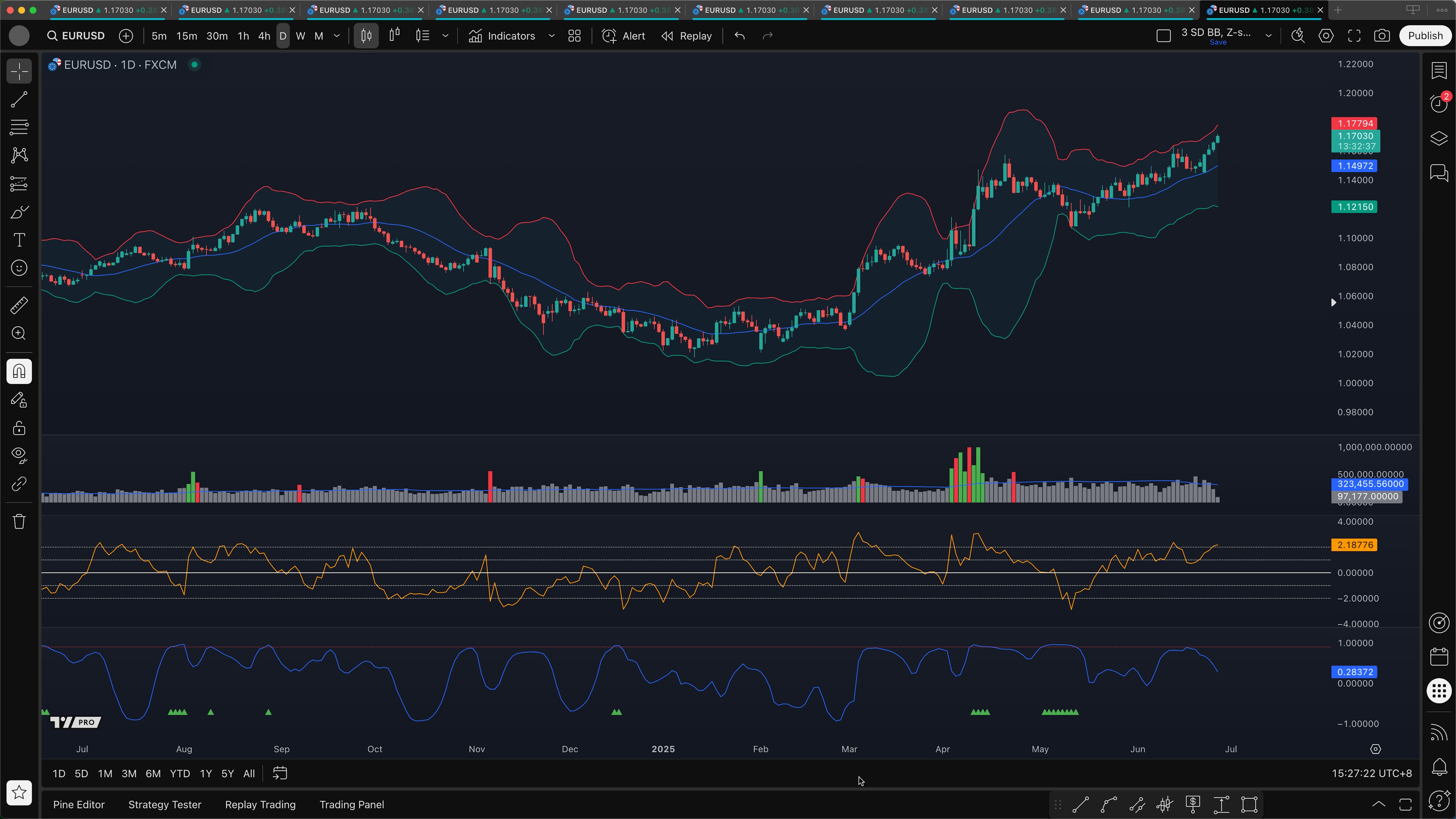1456x819 pixels.
Task: Open the object tree layers icon
Action: click(1439, 138)
